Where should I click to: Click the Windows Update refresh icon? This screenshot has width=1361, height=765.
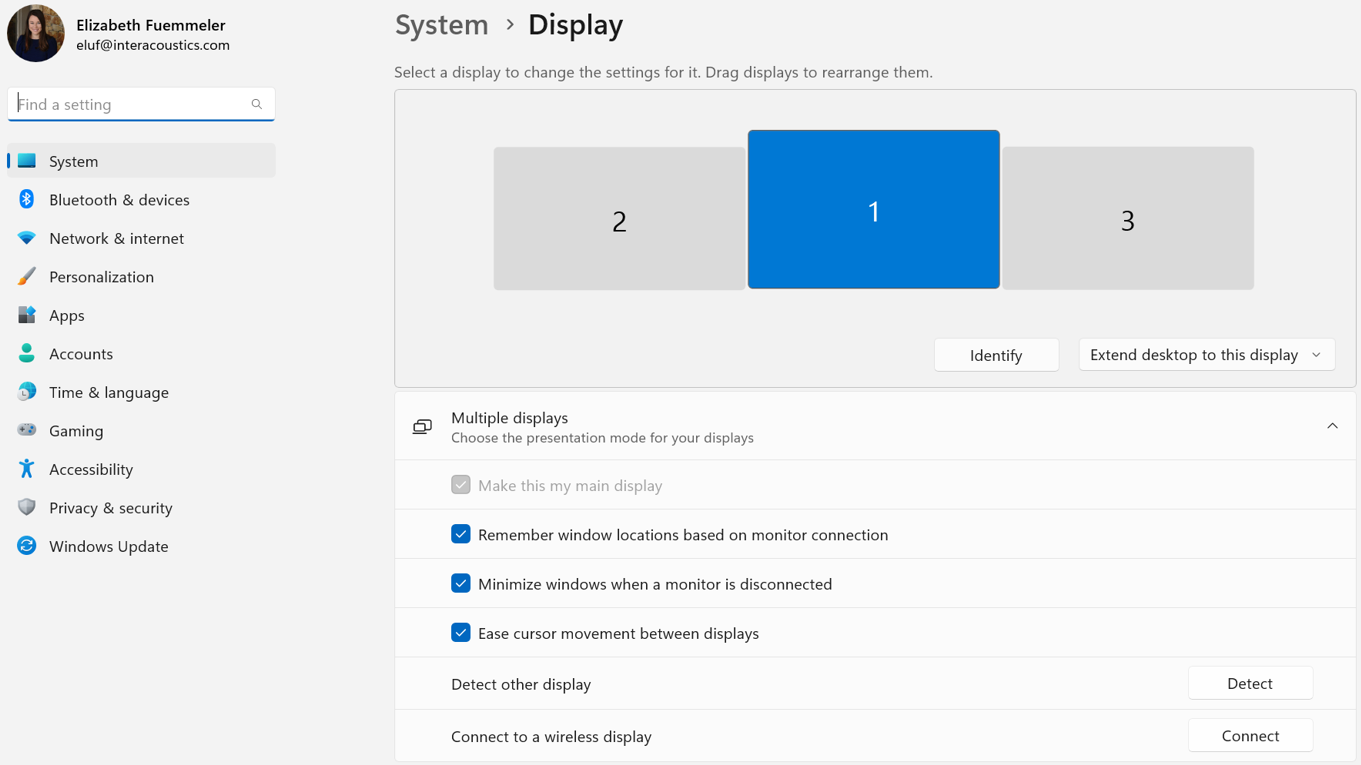tap(27, 546)
